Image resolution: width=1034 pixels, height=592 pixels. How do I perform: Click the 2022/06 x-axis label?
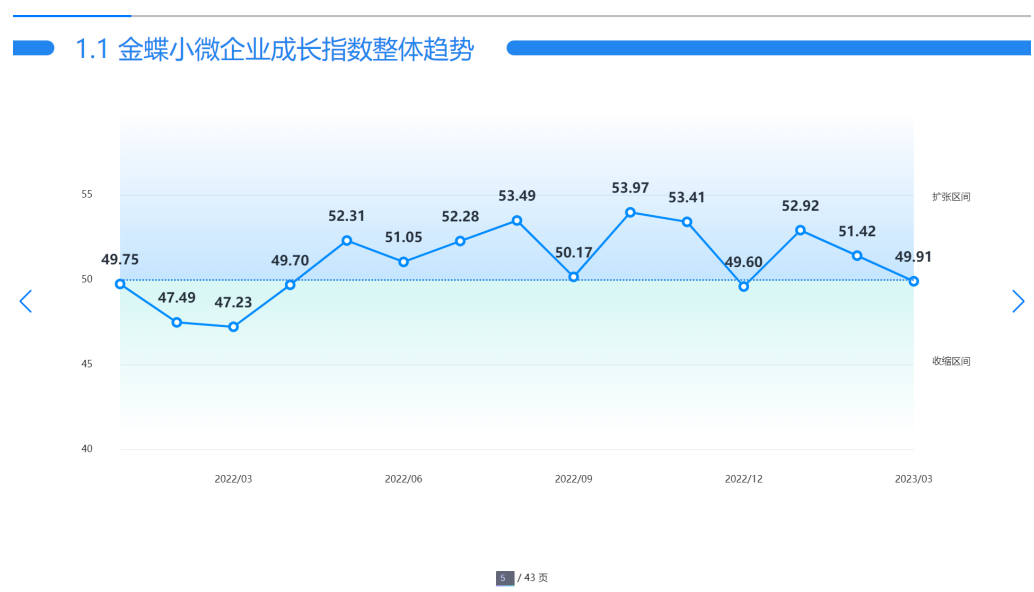click(404, 479)
